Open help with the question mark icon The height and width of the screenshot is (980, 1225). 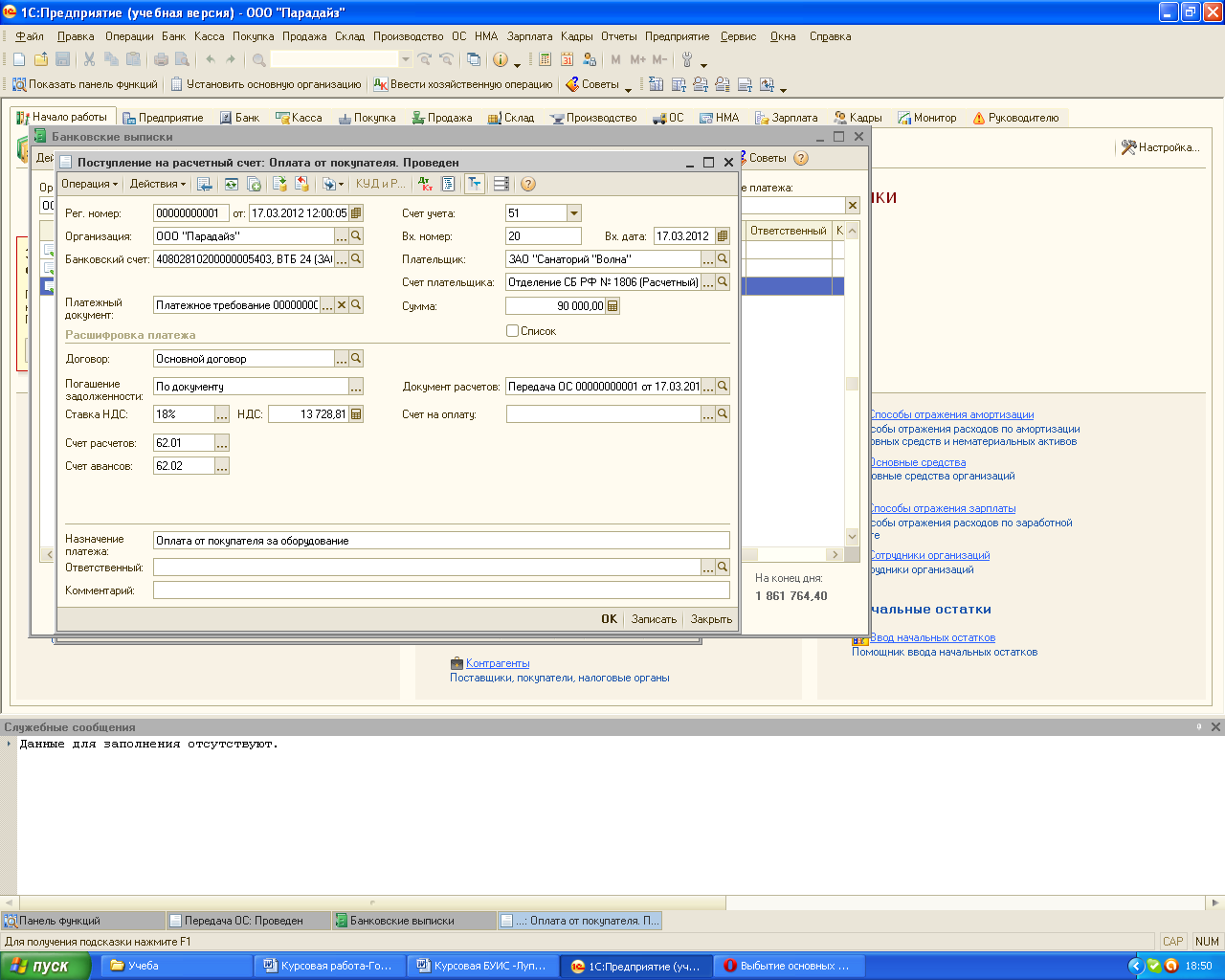528,184
